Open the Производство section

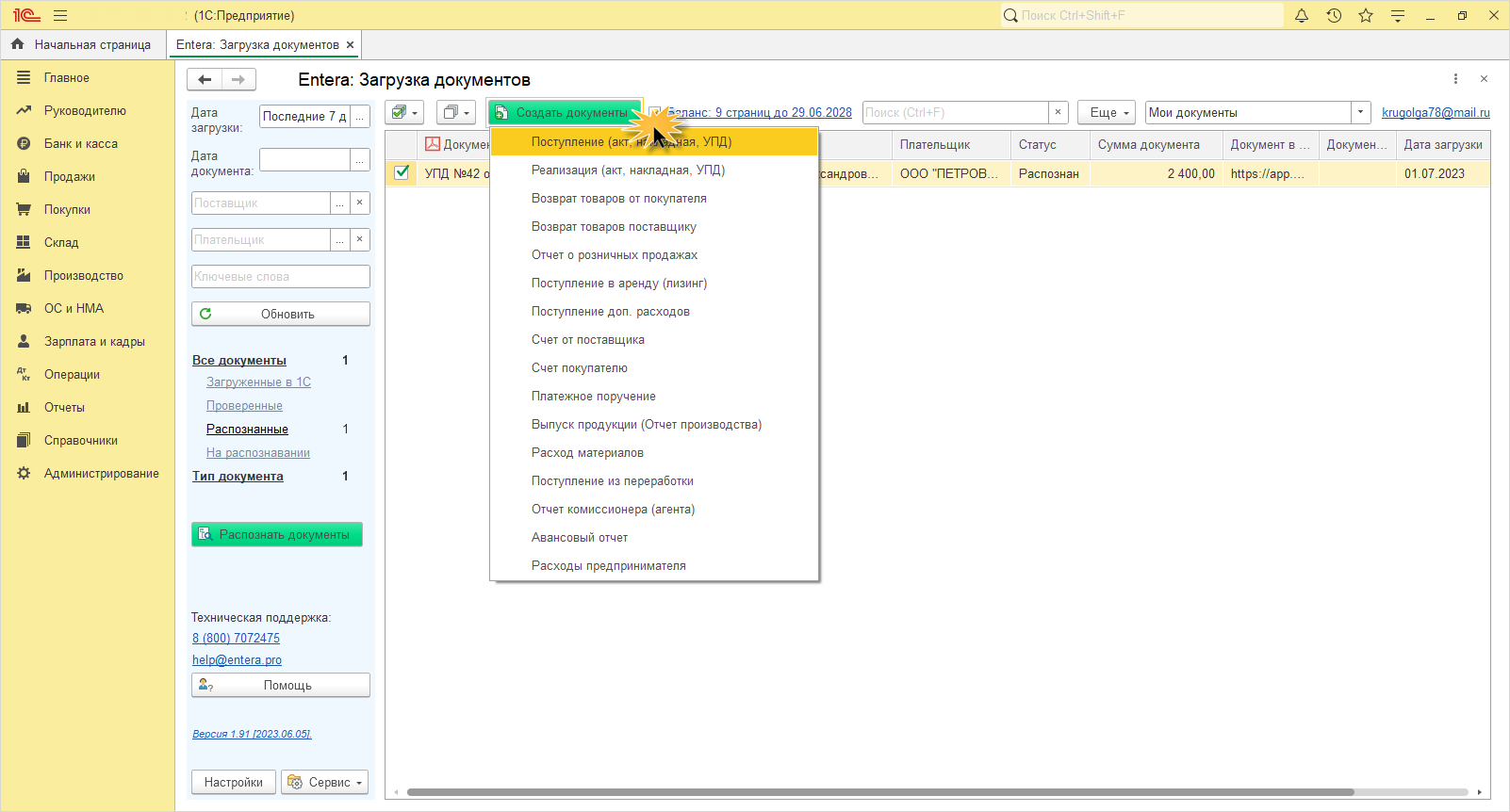(x=83, y=276)
